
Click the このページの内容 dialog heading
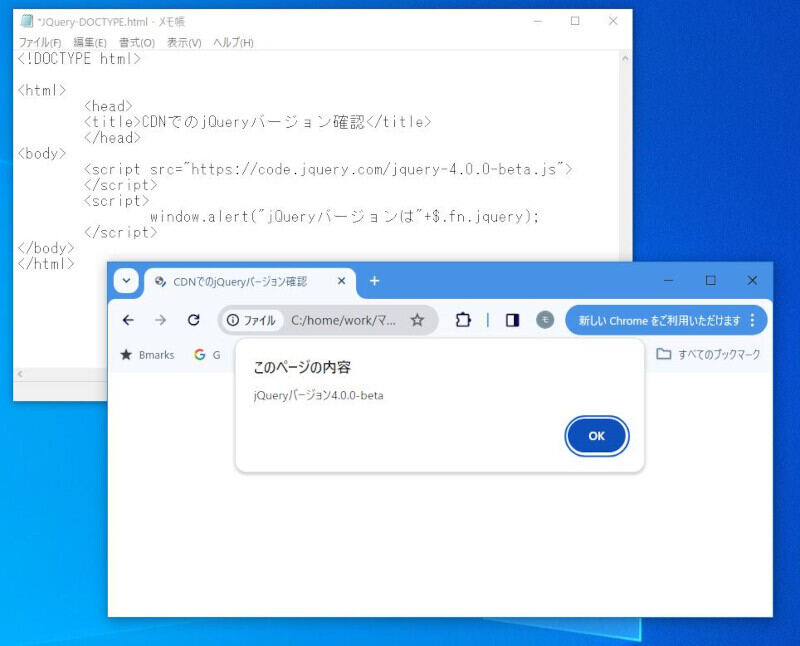pos(302,367)
